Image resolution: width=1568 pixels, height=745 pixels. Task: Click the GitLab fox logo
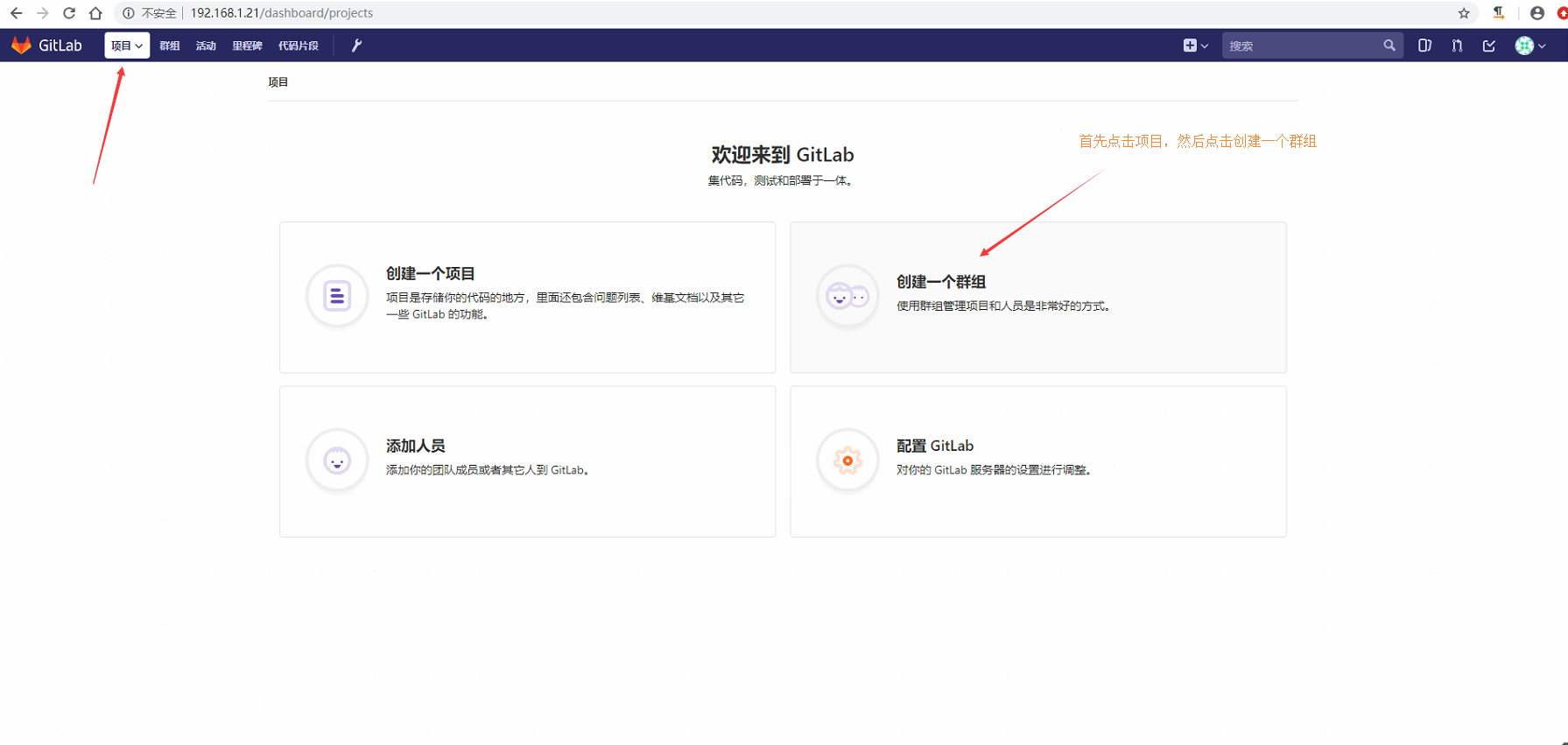point(21,46)
